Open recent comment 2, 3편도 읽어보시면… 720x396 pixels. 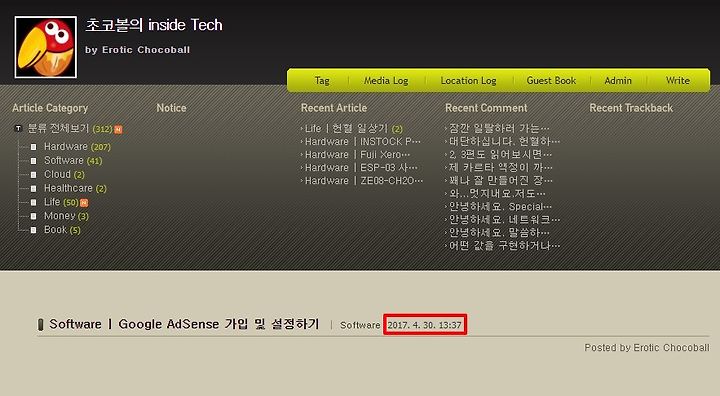point(501,154)
